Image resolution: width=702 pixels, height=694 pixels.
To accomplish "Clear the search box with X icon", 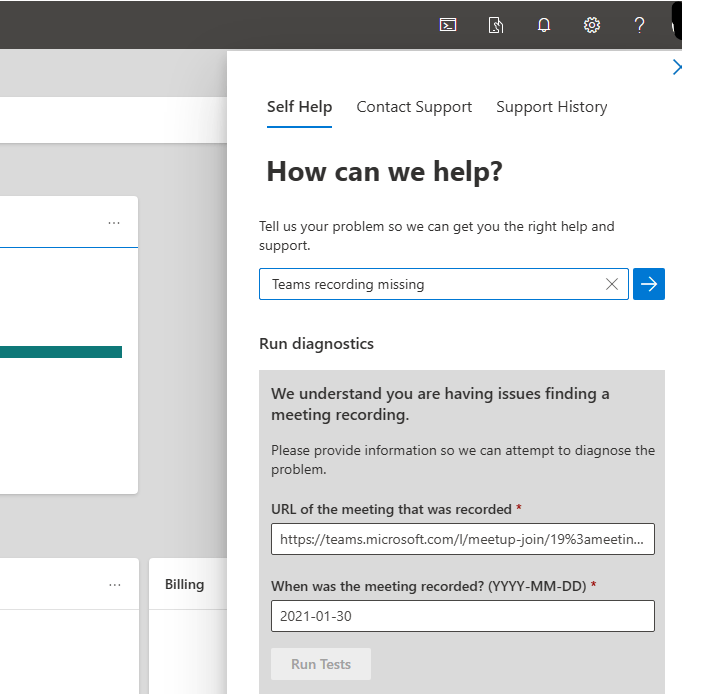I will 612,284.
